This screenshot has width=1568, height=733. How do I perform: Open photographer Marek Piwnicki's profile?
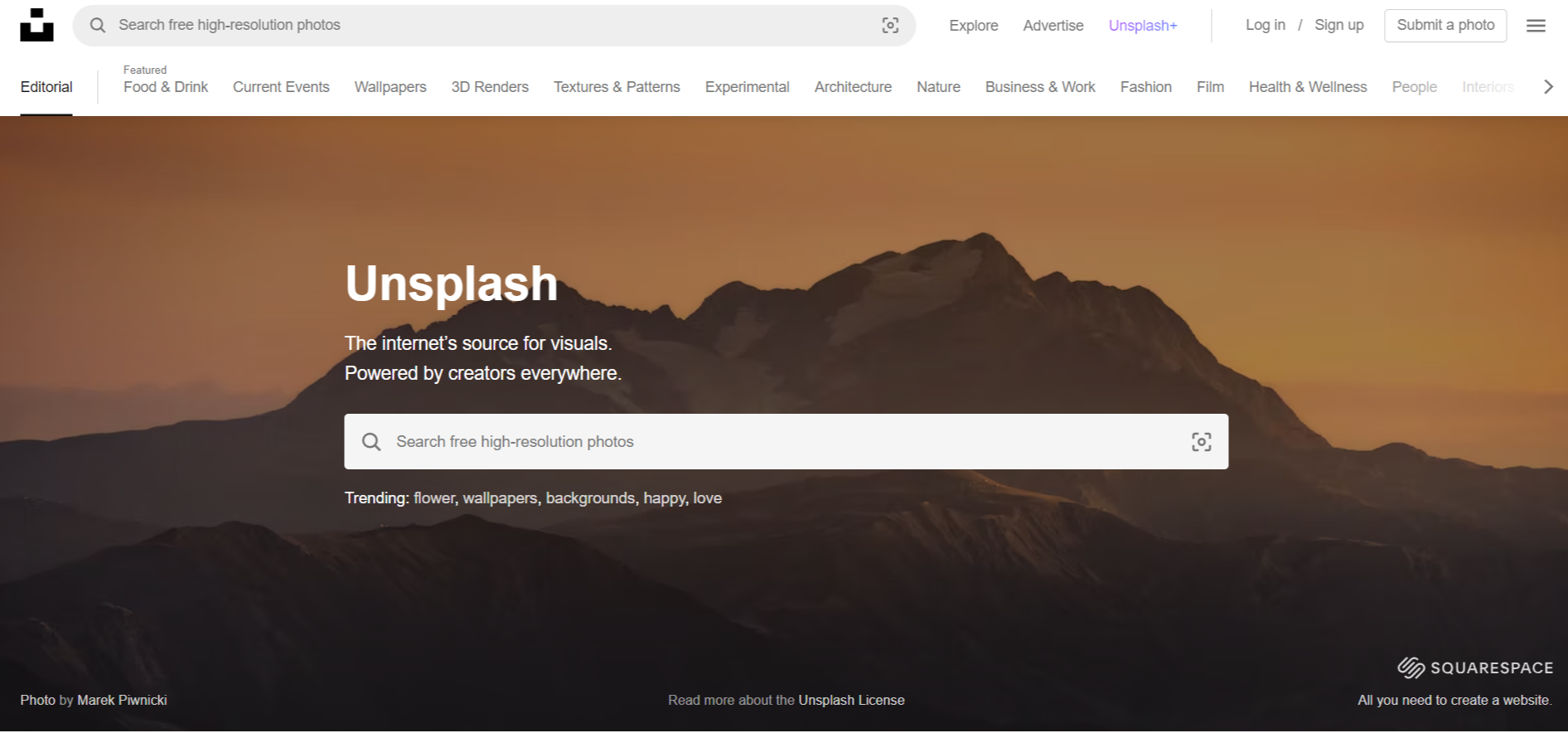(x=122, y=700)
